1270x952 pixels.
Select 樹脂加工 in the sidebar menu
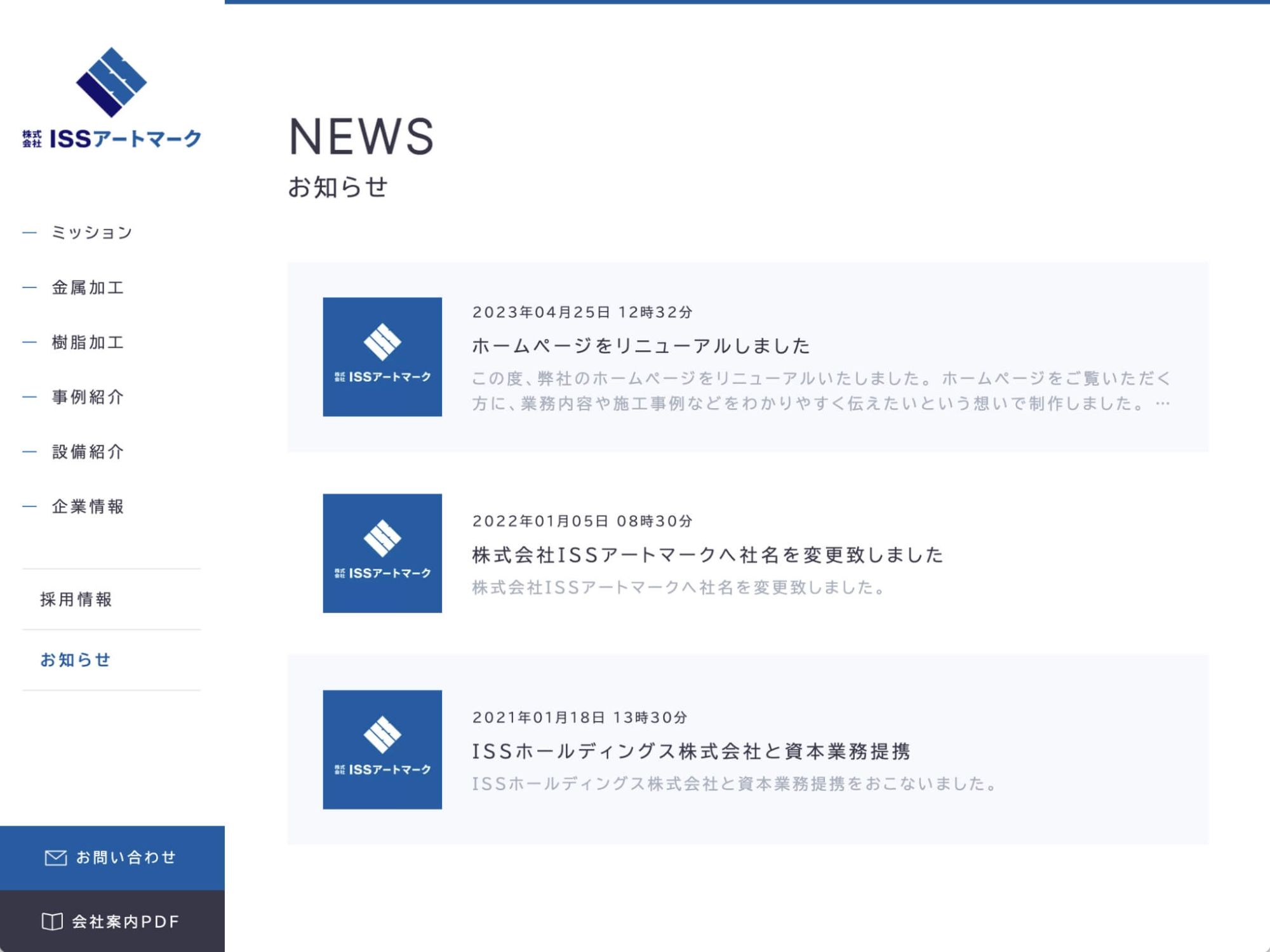(x=88, y=342)
